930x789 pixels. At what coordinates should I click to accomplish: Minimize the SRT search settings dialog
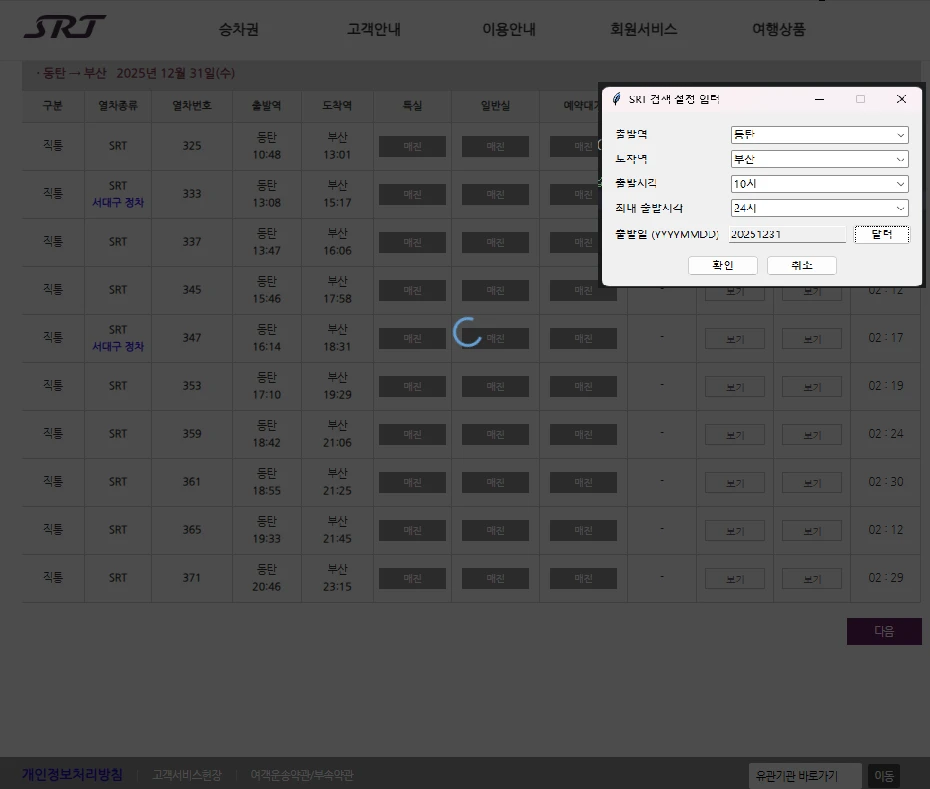(819, 99)
